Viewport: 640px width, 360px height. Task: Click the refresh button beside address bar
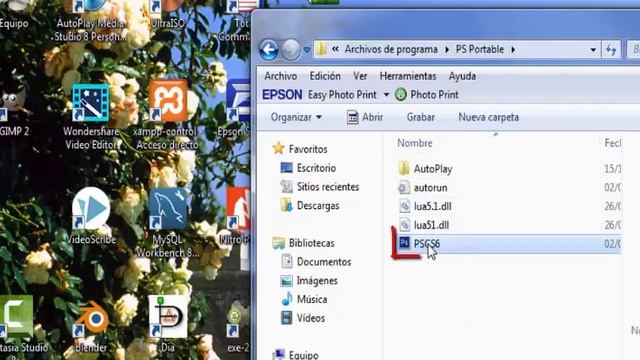611,50
